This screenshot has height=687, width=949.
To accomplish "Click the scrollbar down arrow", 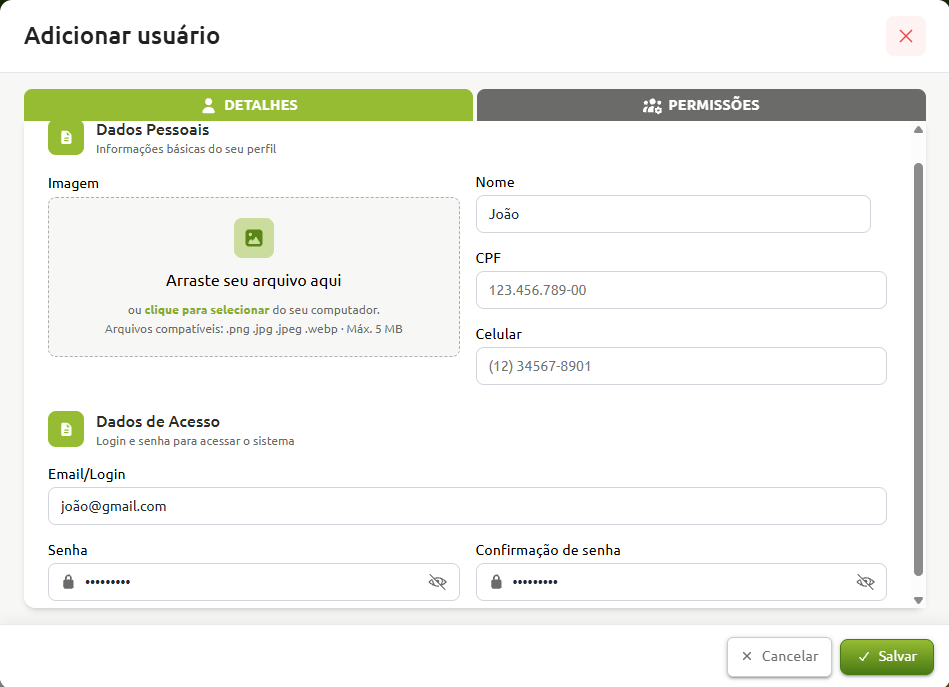I will tap(918, 600).
